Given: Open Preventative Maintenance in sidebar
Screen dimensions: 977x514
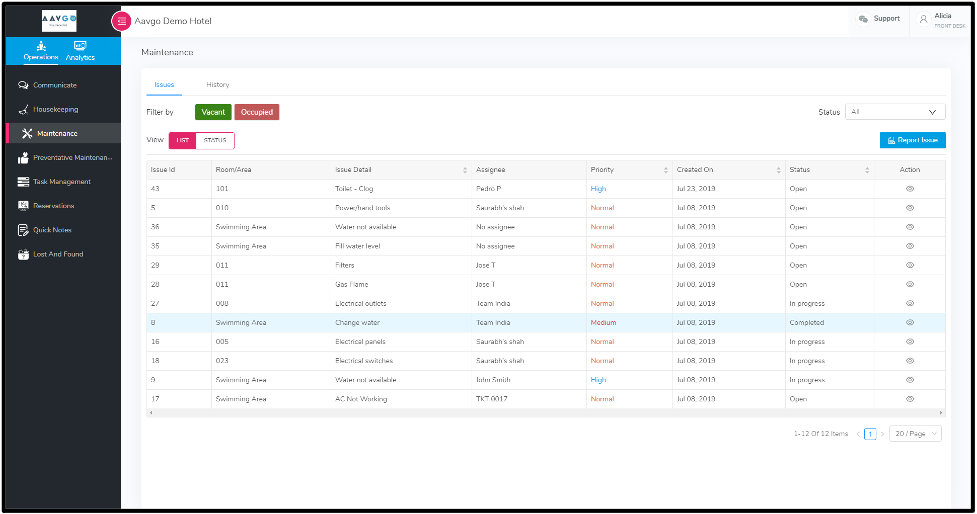Looking at the screenshot, I should click(x=65, y=158).
